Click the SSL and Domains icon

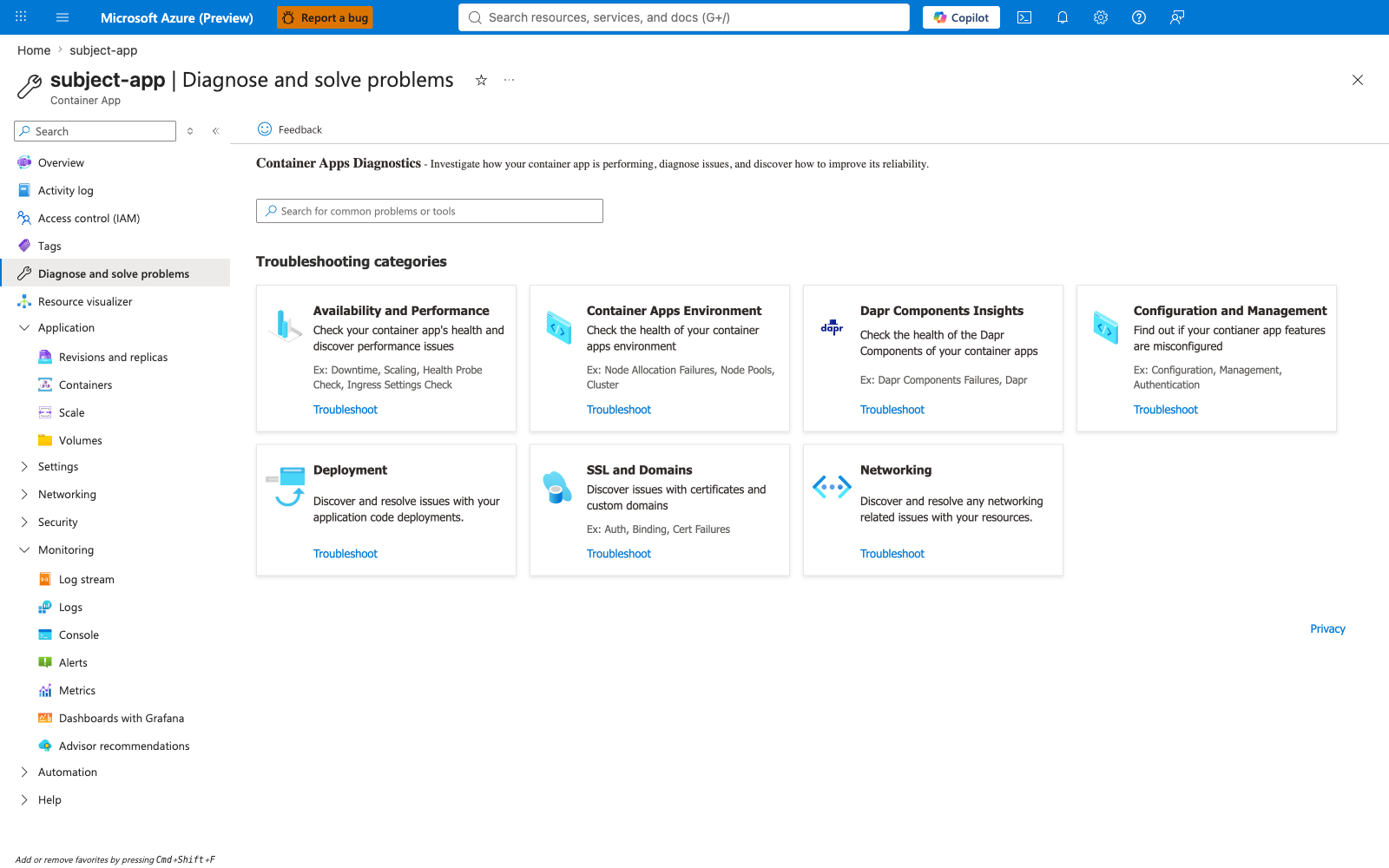tap(557, 487)
